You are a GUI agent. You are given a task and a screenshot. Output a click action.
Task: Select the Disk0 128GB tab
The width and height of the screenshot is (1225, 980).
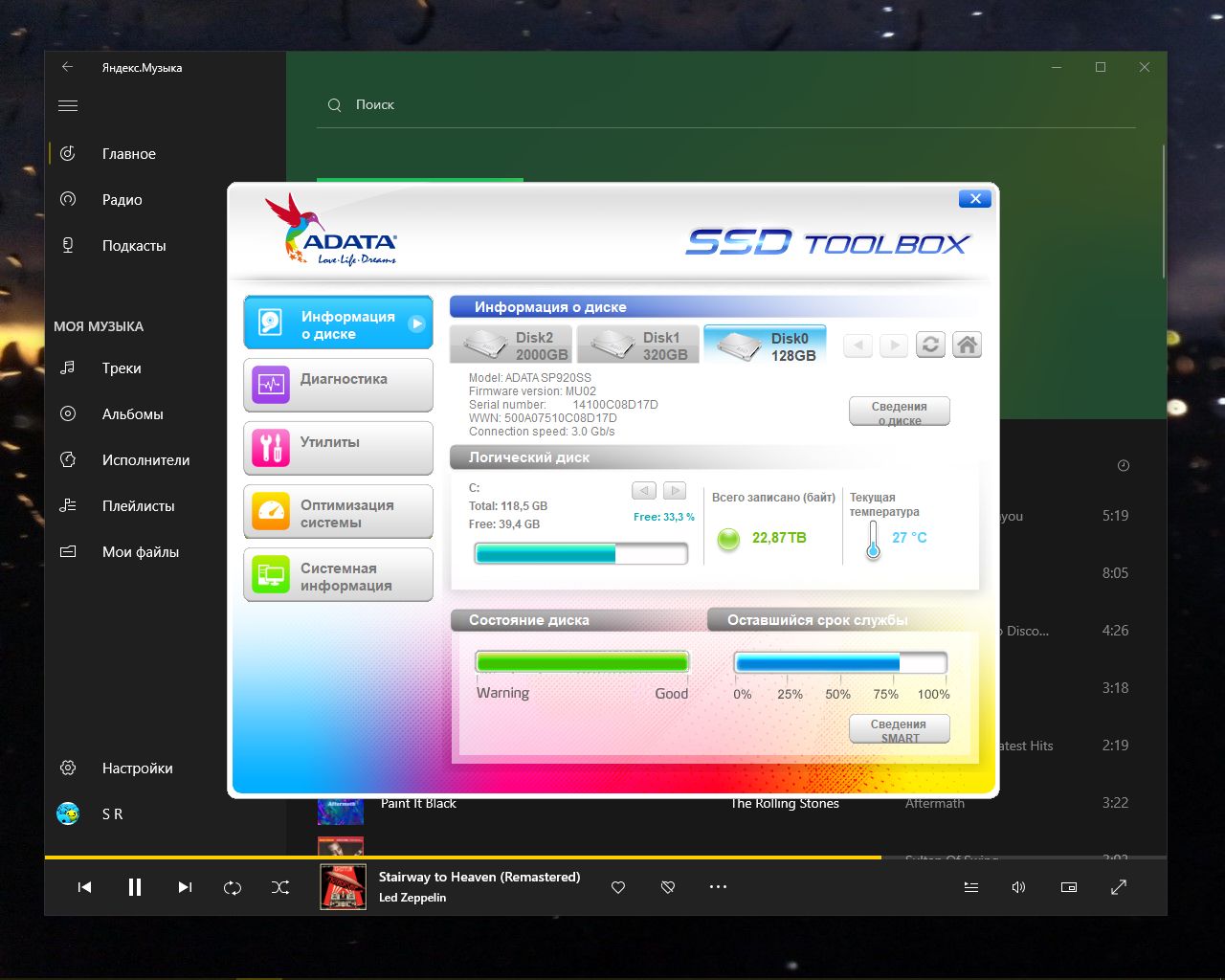coord(765,345)
